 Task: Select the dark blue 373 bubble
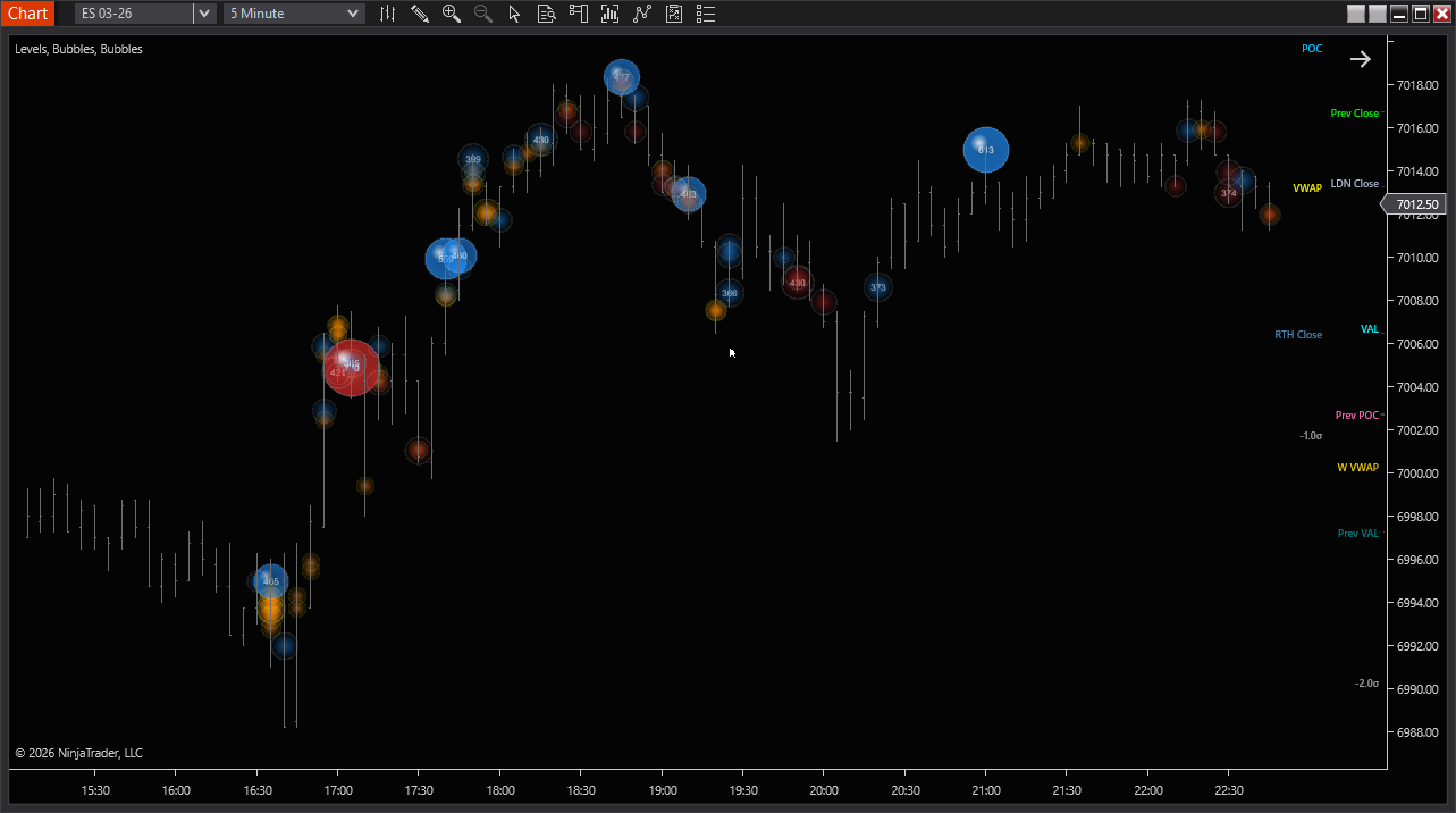[878, 287]
